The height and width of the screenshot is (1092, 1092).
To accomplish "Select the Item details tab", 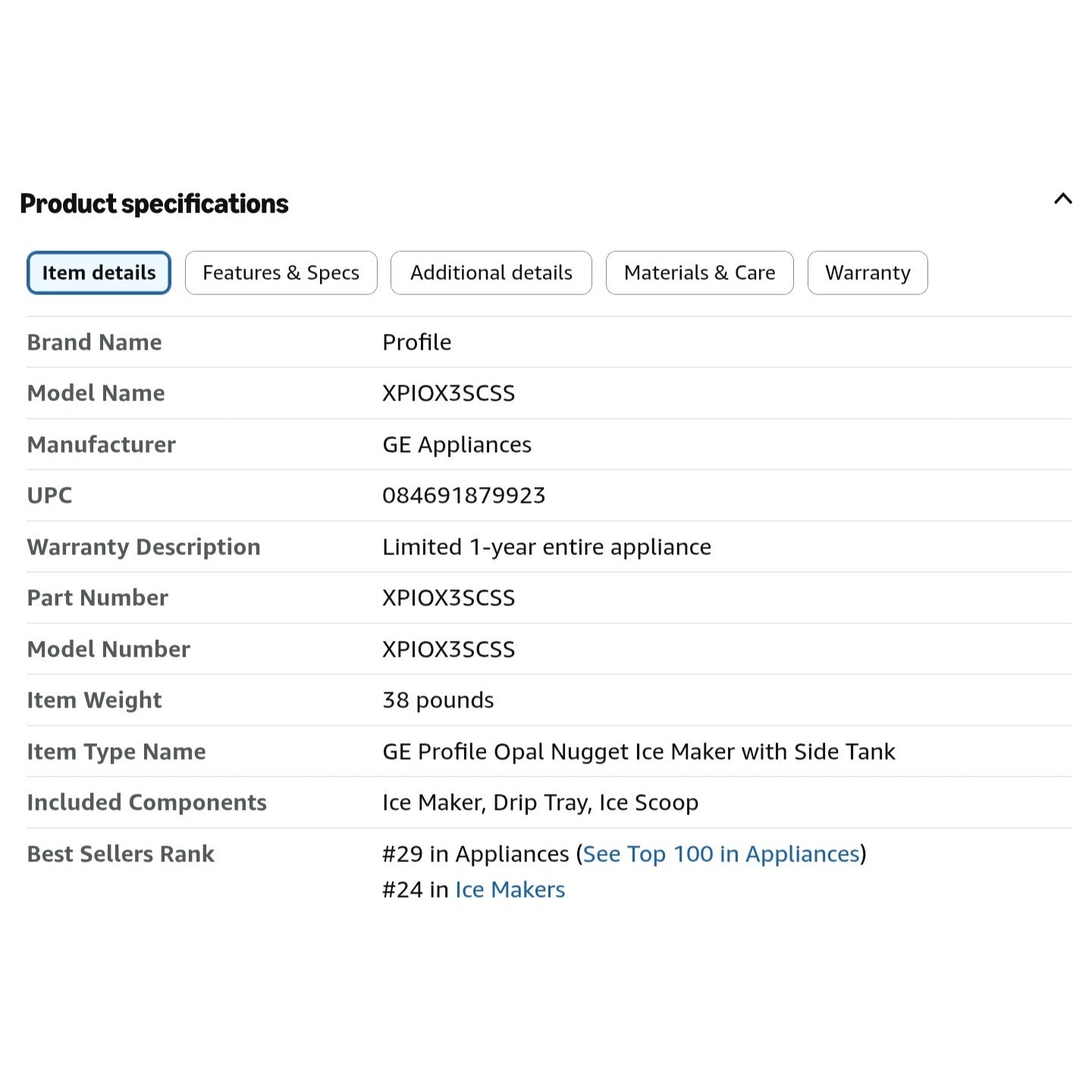I will (99, 273).
